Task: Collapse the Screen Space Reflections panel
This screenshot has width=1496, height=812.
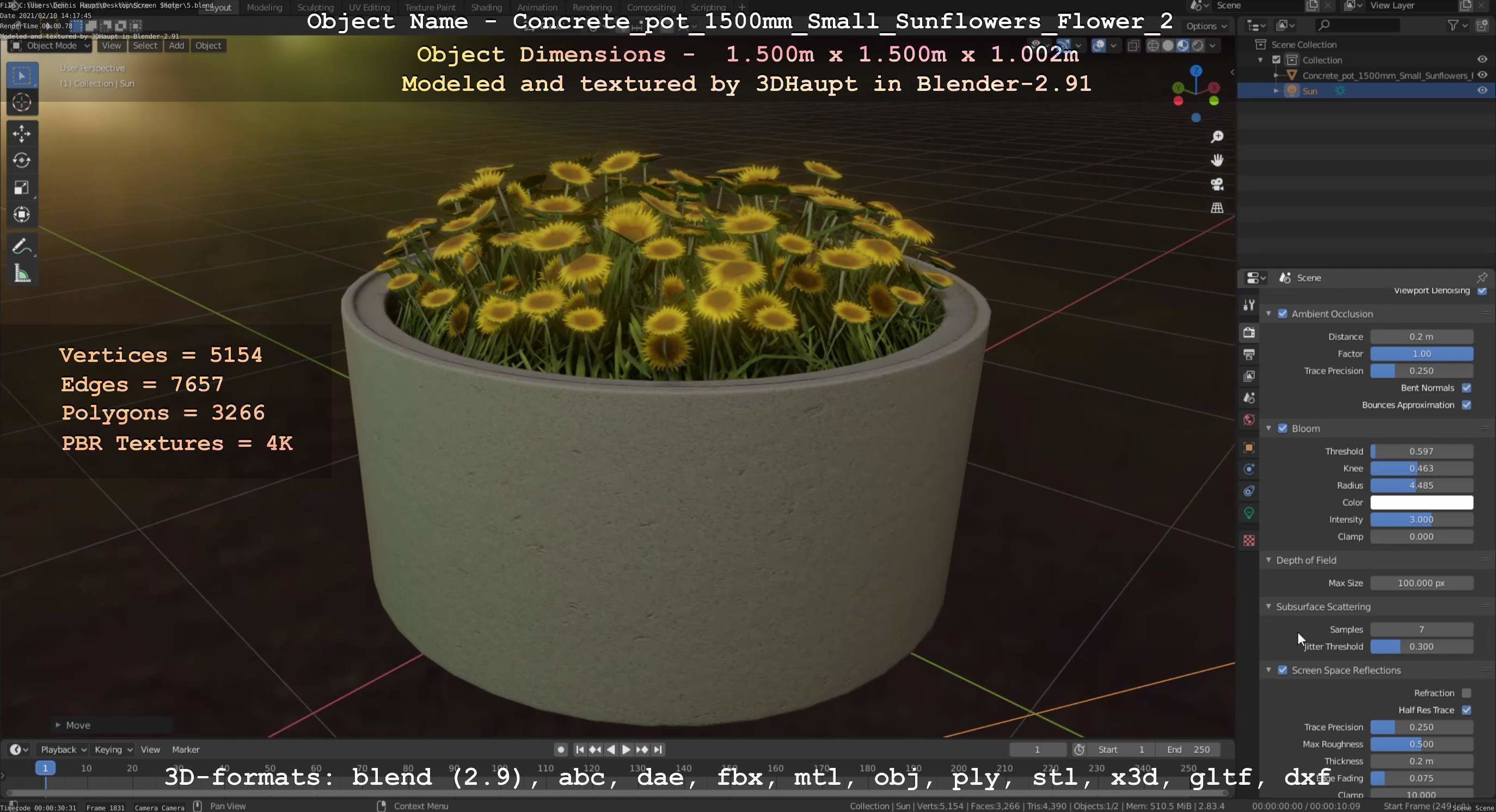Action: point(1268,670)
